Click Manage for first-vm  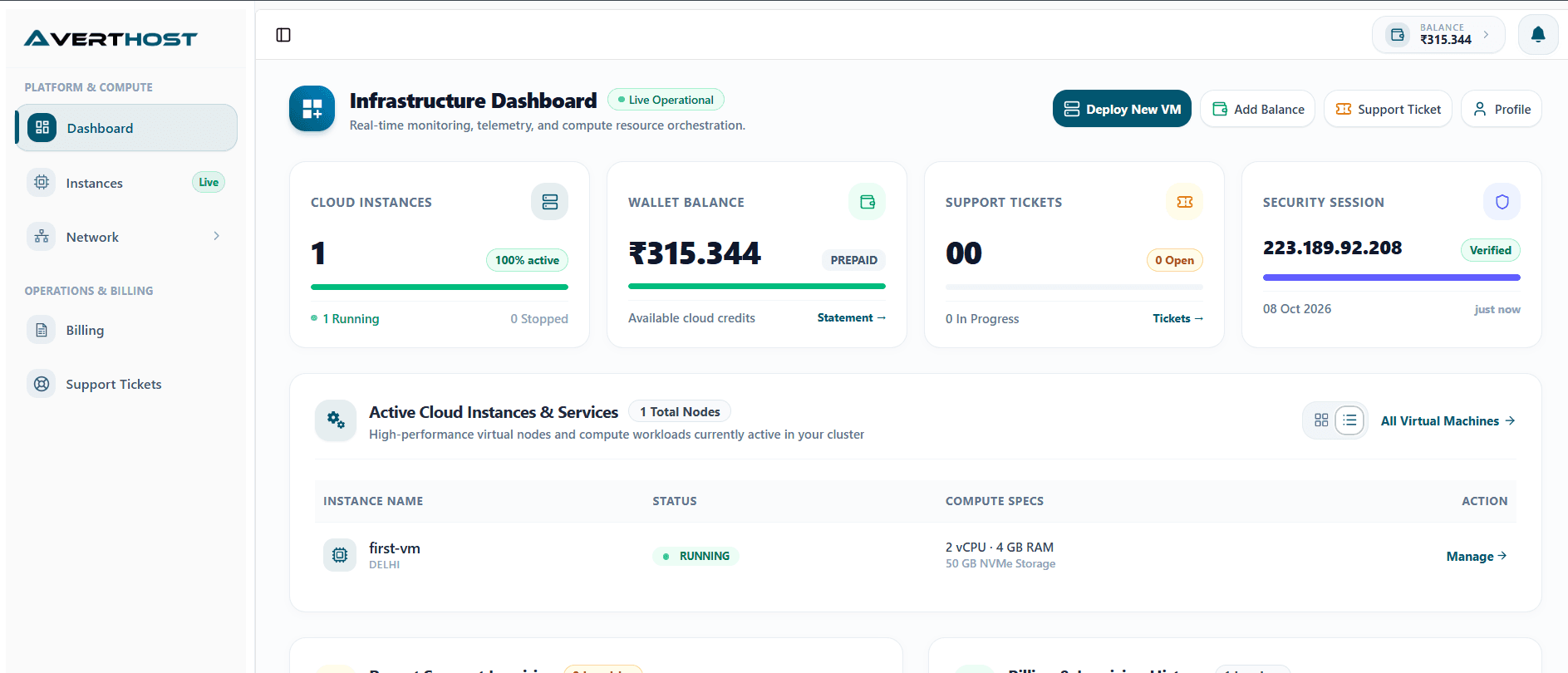1477,556
